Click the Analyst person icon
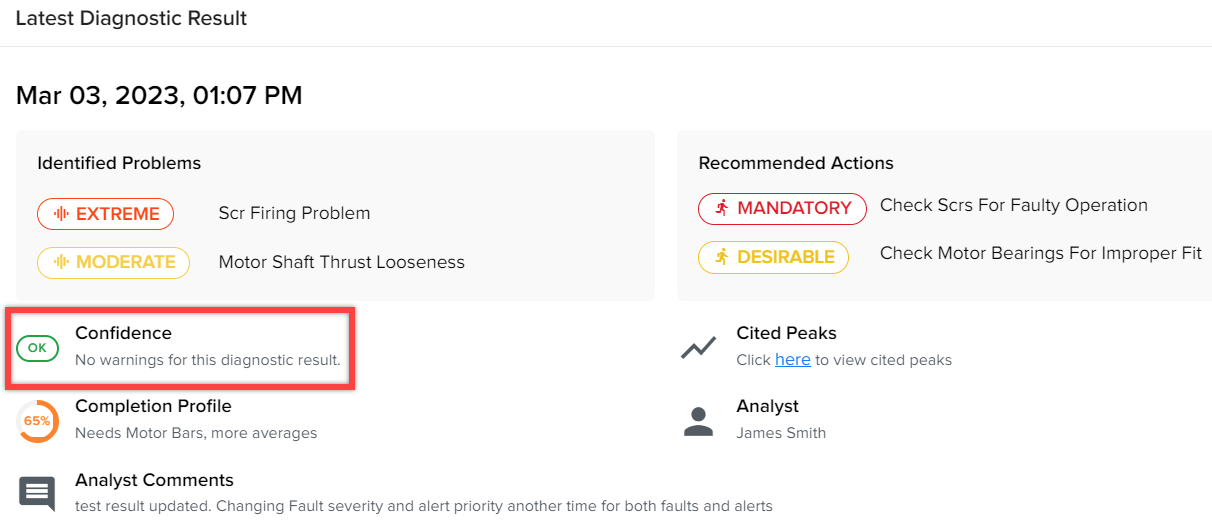 698,421
